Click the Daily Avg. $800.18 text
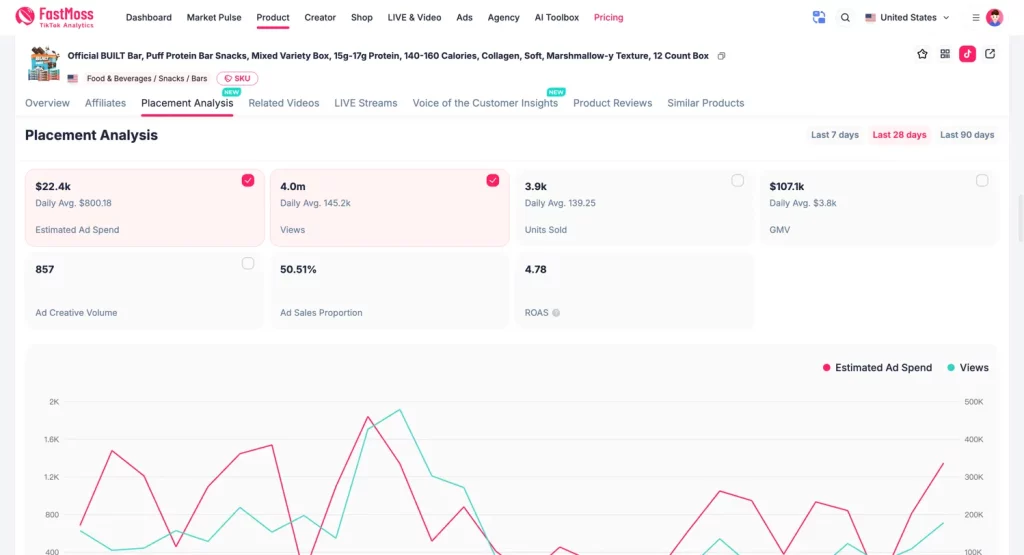1024x555 pixels. click(73, 203)
